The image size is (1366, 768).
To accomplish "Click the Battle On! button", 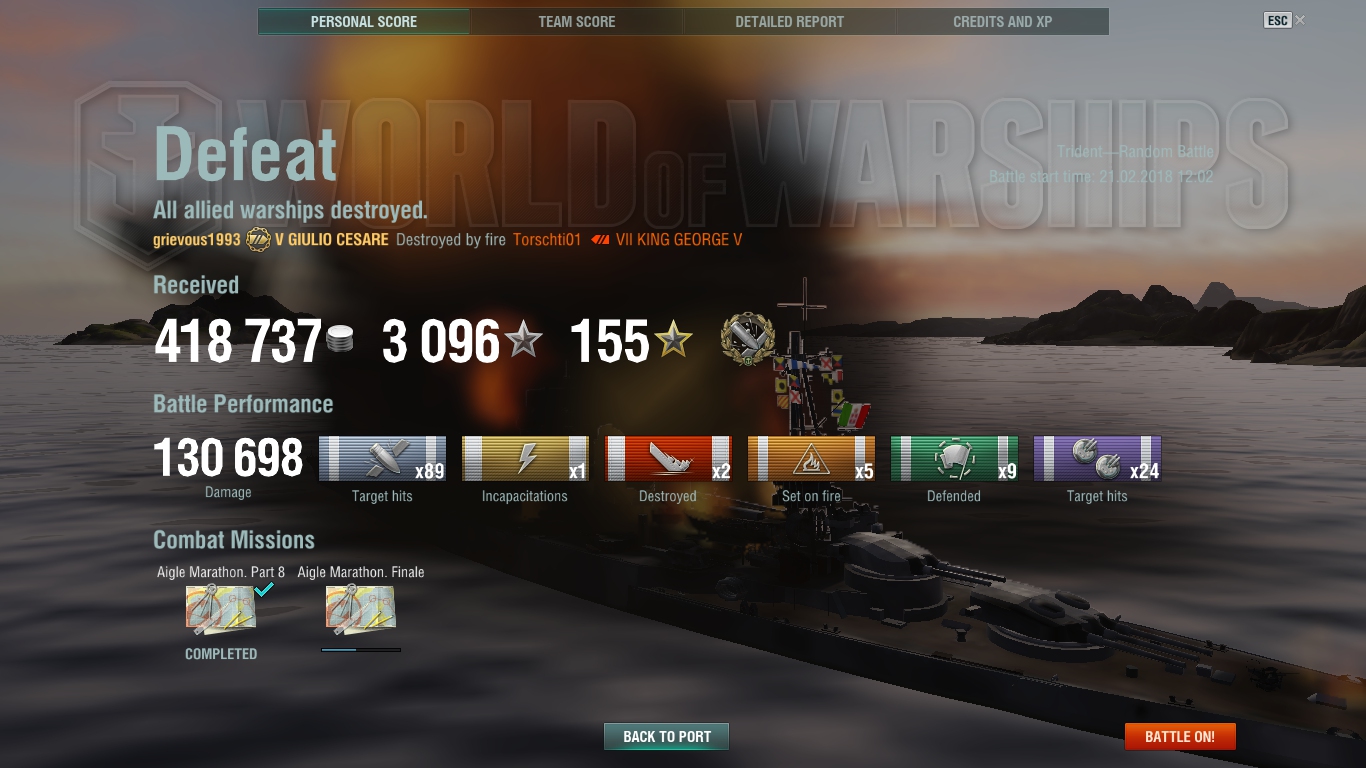I will (x=1180, y=737).
